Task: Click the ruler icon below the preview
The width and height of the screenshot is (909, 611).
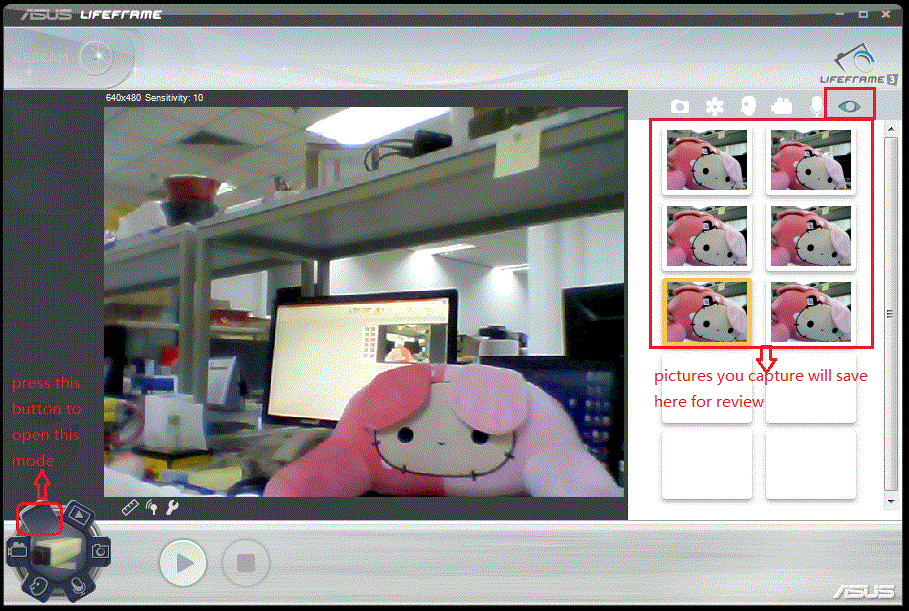Action: point(129,507)
